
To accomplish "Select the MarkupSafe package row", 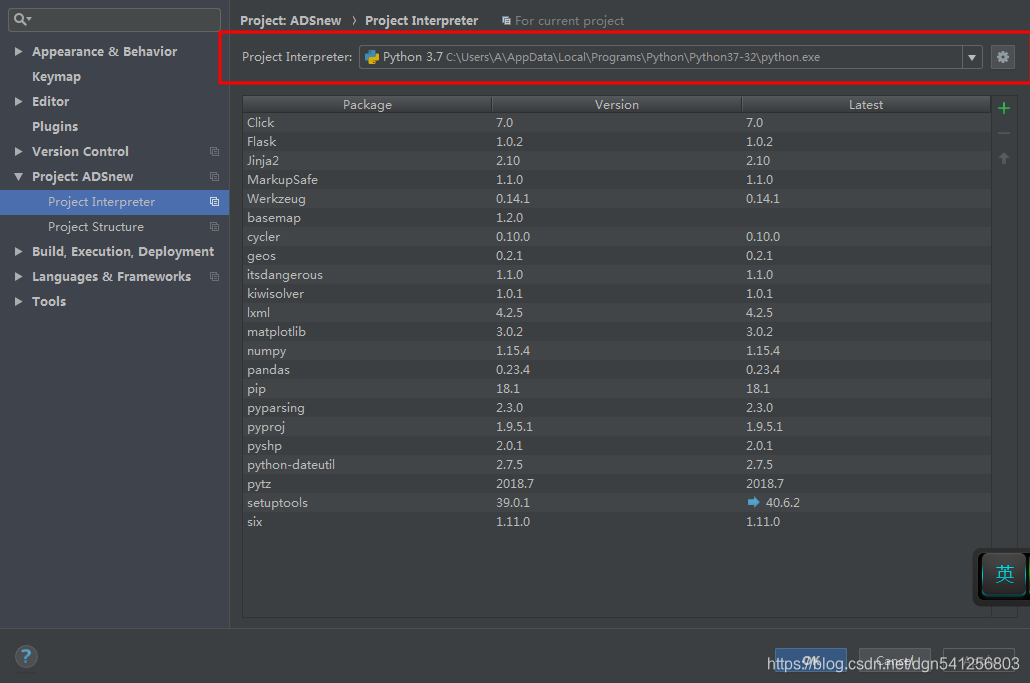I will click(616, 180).
